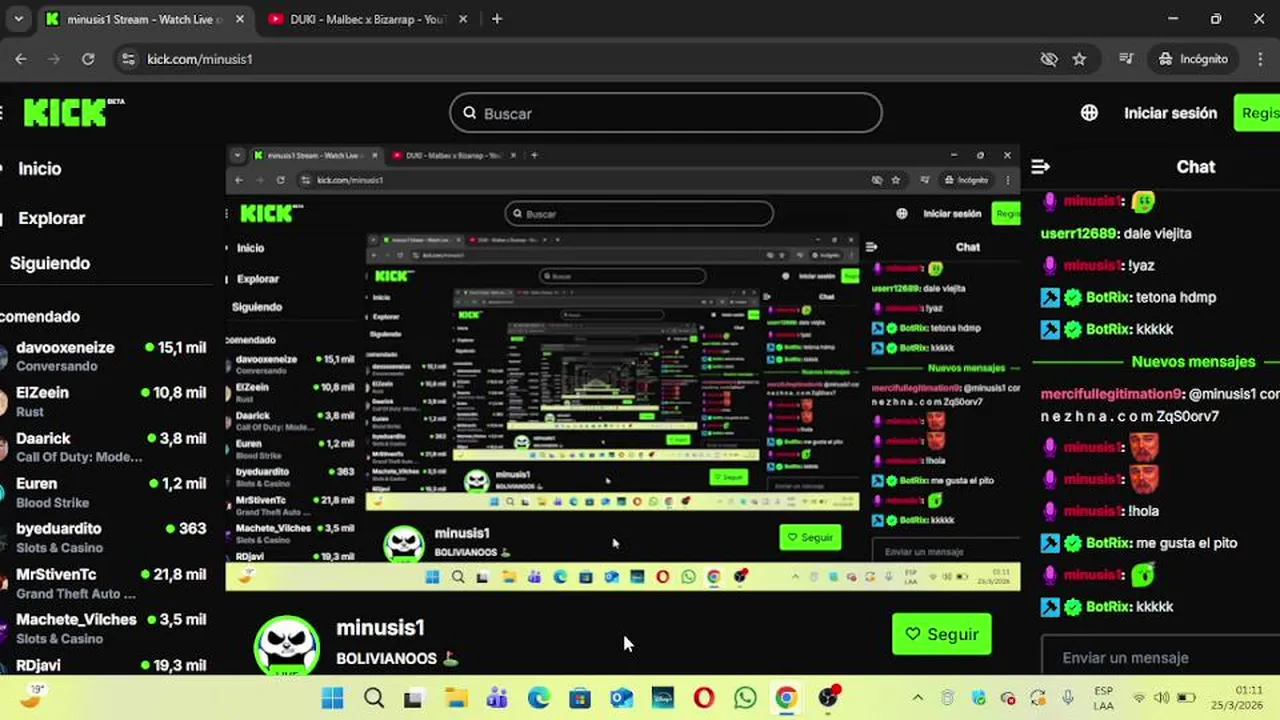This screenshot has height=720, width=1280.
Task: Click the large Seguir follow button
Action: click(x=941, y=634)
